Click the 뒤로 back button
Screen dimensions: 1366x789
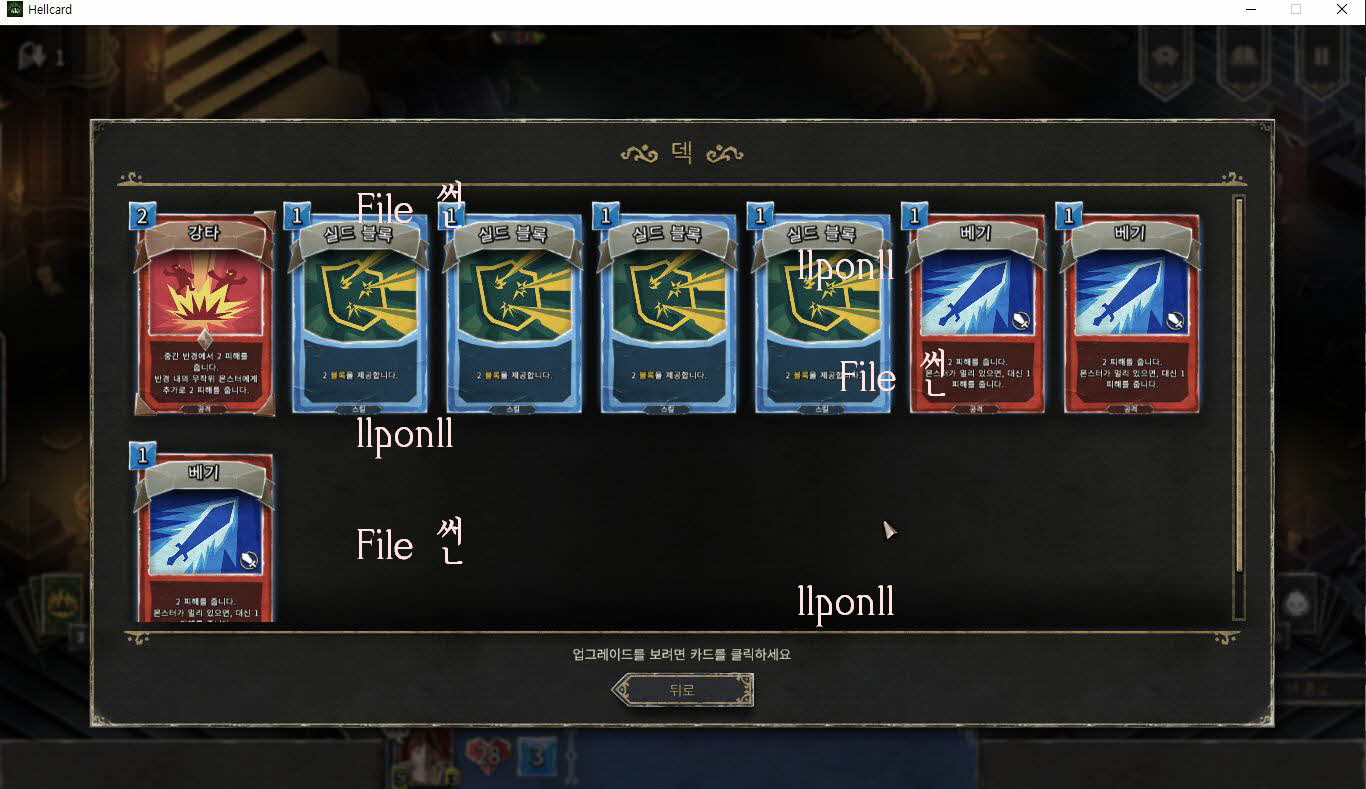tap(682, 690)
